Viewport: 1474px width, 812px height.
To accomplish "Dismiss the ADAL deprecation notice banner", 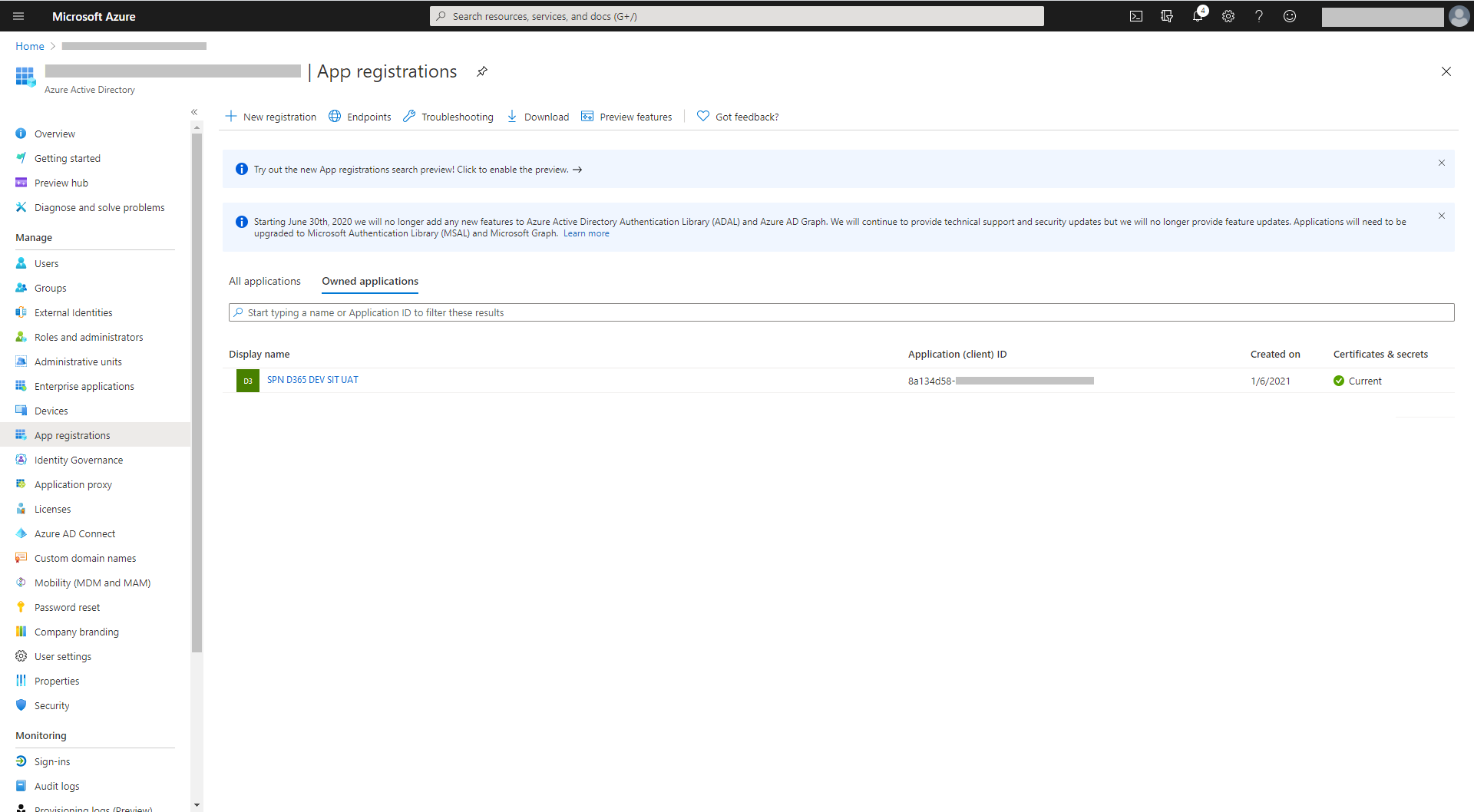I will pyautogui.click(x=1442, y=216).
